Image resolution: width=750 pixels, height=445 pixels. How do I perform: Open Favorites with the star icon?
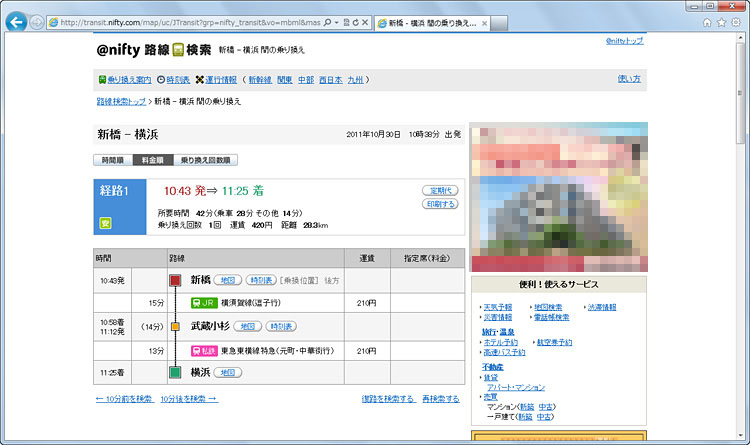coord(721,22)
